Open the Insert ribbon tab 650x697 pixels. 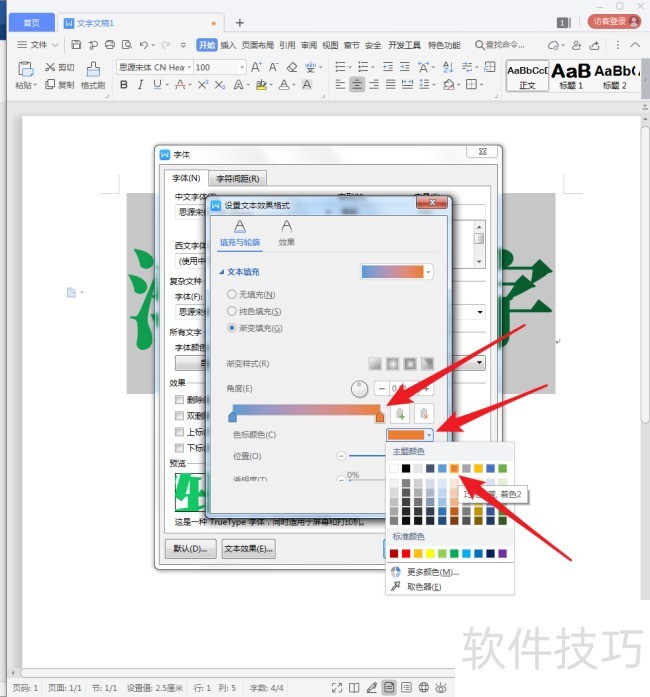(x=228, y=45)
